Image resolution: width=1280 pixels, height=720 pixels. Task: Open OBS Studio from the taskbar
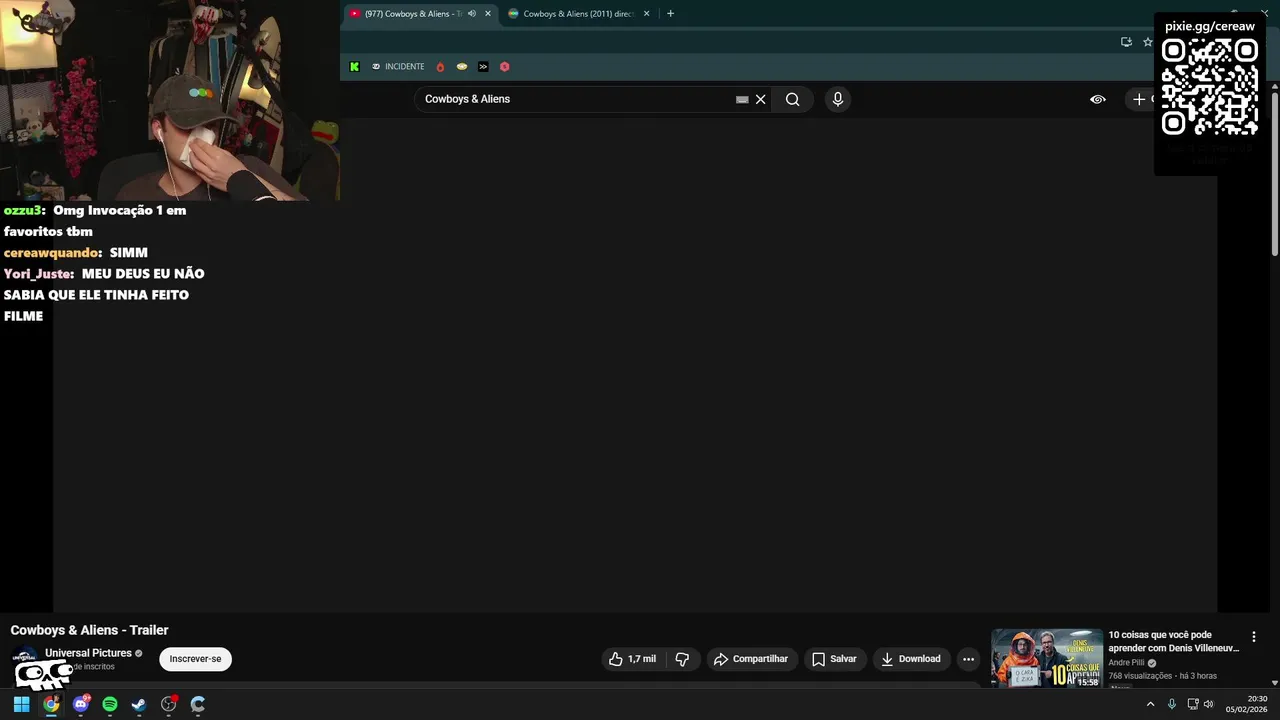(168, 704)
